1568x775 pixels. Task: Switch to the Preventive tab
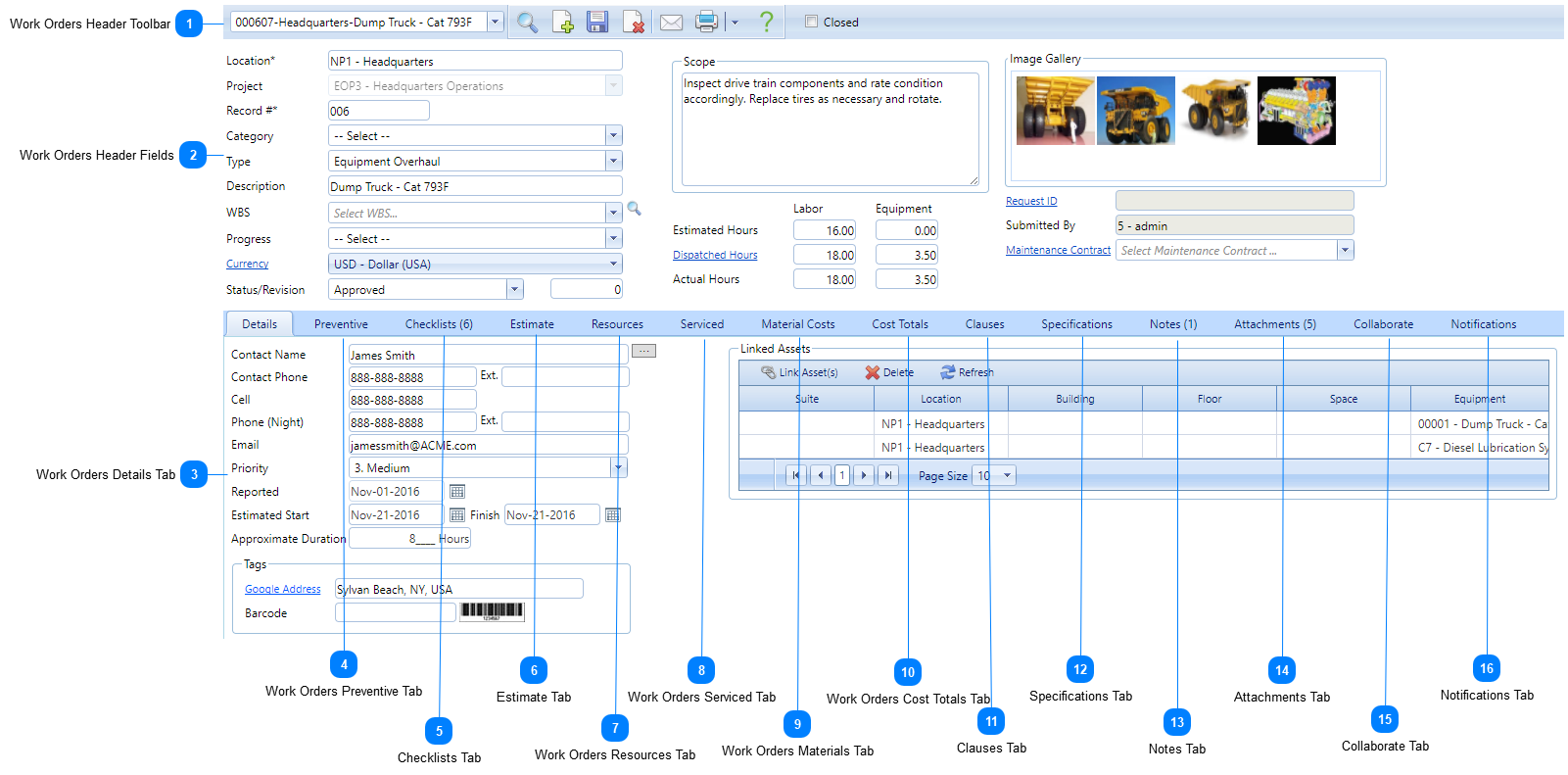pos(341,324)
